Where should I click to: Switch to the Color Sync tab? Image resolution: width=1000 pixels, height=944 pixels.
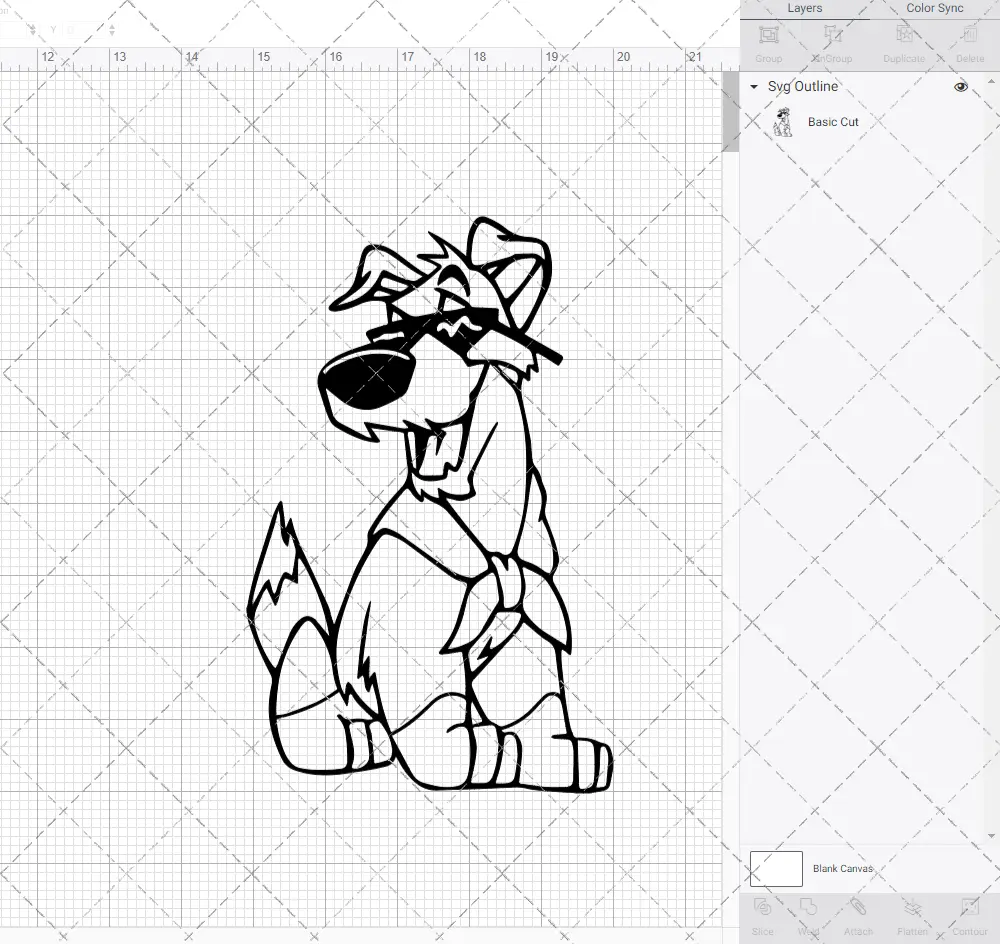coord(934,8)
